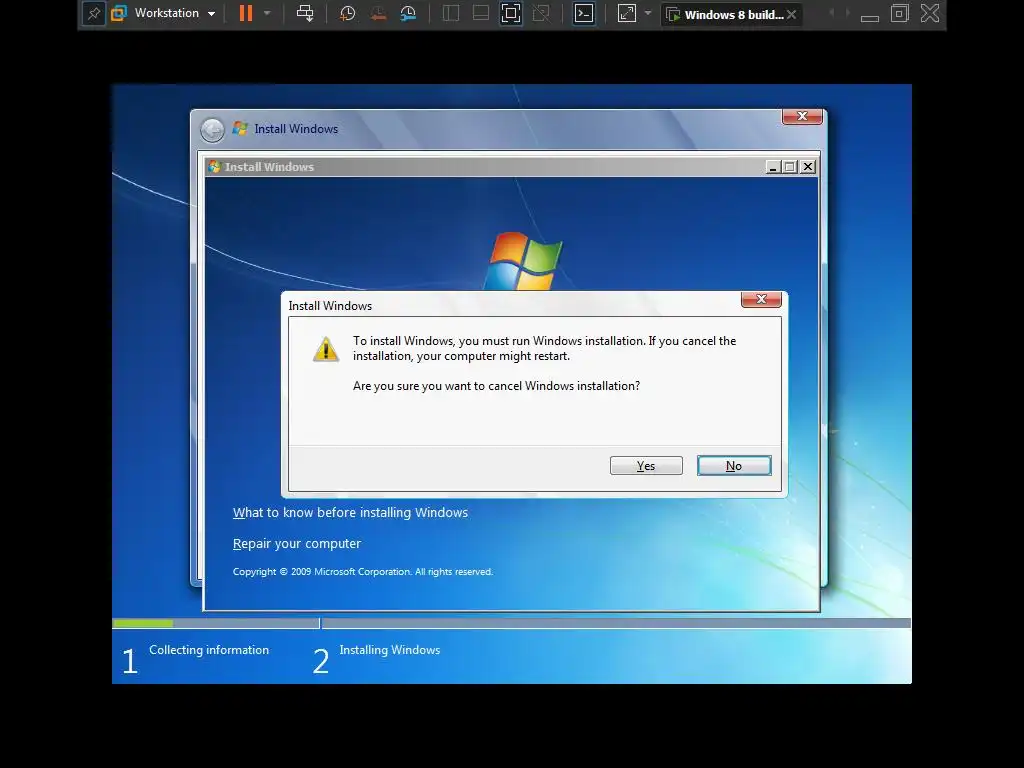The width and height of the screenshot is (1024, 768).
Task: Click the icon in inner Install Windows title
Action: pyautogui.click(x=214, y=167)
